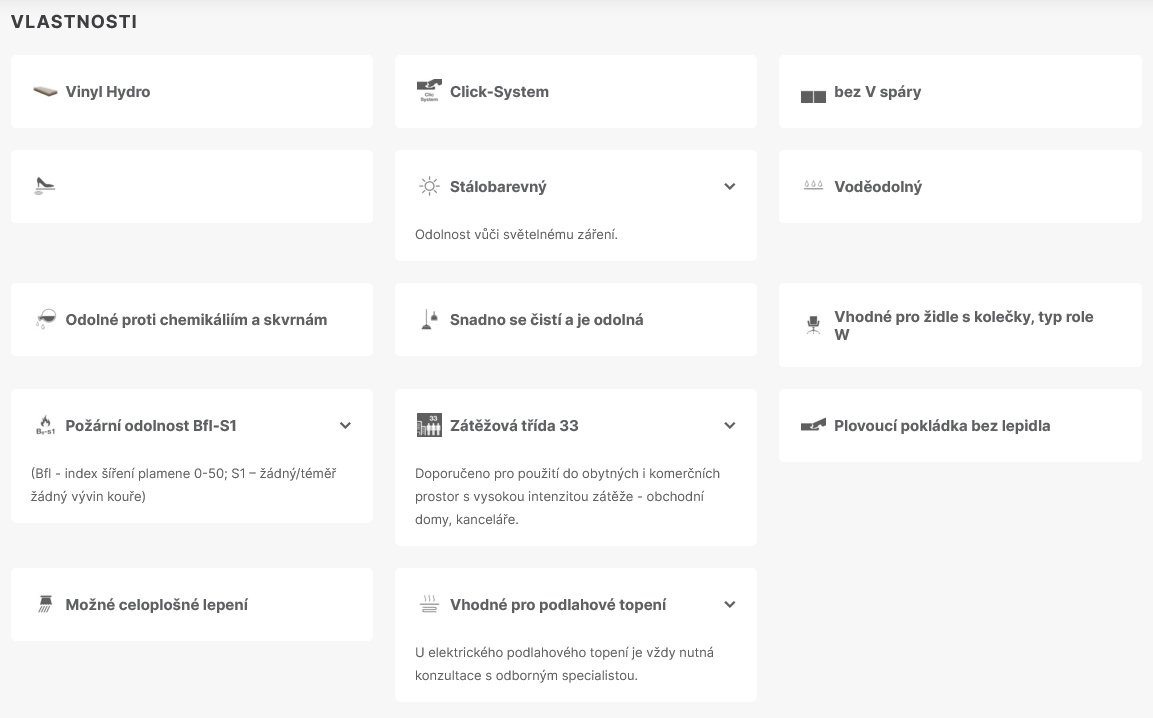Click the broom cleaning icon
1153x718 pixels.
[428, 320]
